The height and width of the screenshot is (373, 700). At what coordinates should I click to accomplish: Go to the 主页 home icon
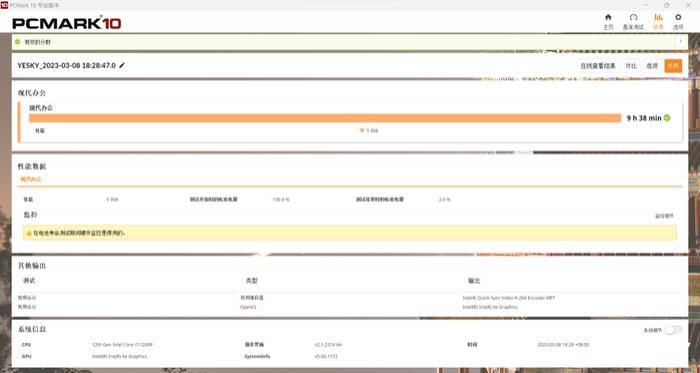(x=608, y=17)
